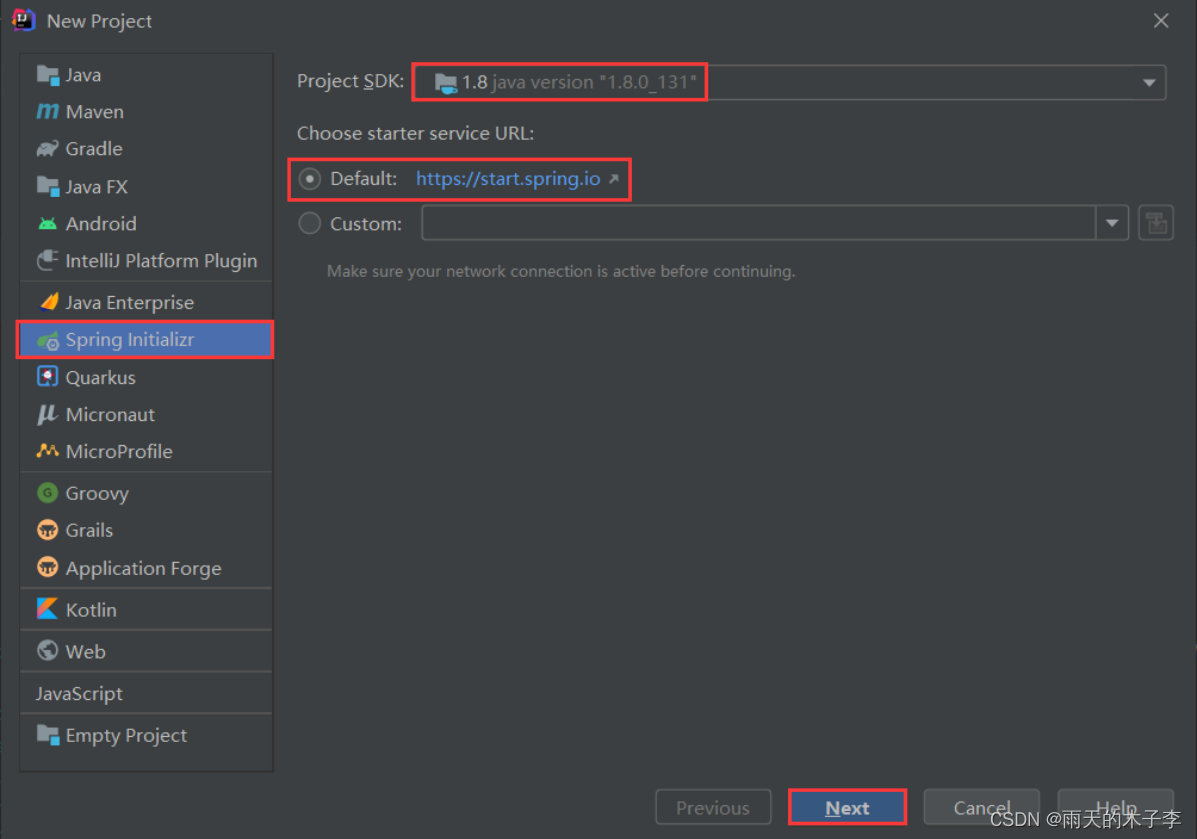Expand the Project SDK dropdown arrow
The width and height of the screenshot is (1197, 839).
click(1149, 82)
